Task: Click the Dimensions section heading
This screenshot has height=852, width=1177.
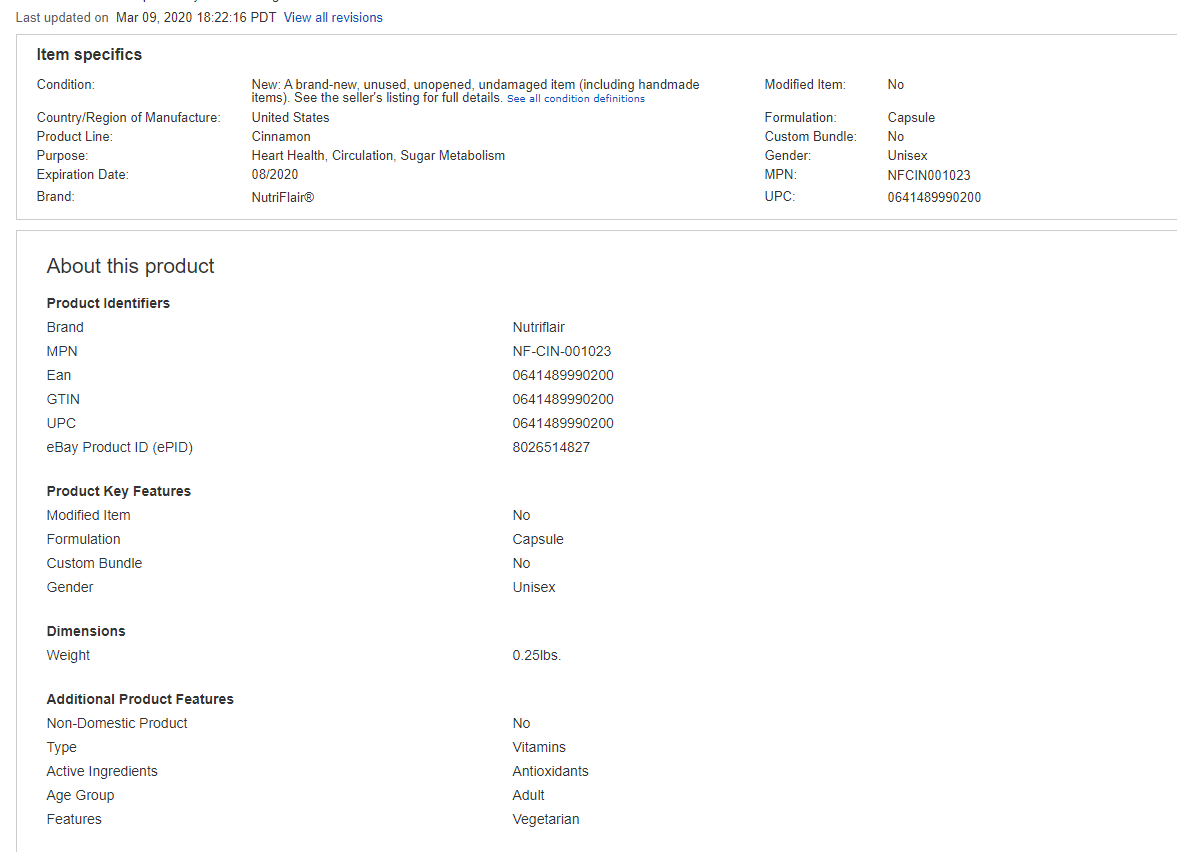Action: point(86,631)
